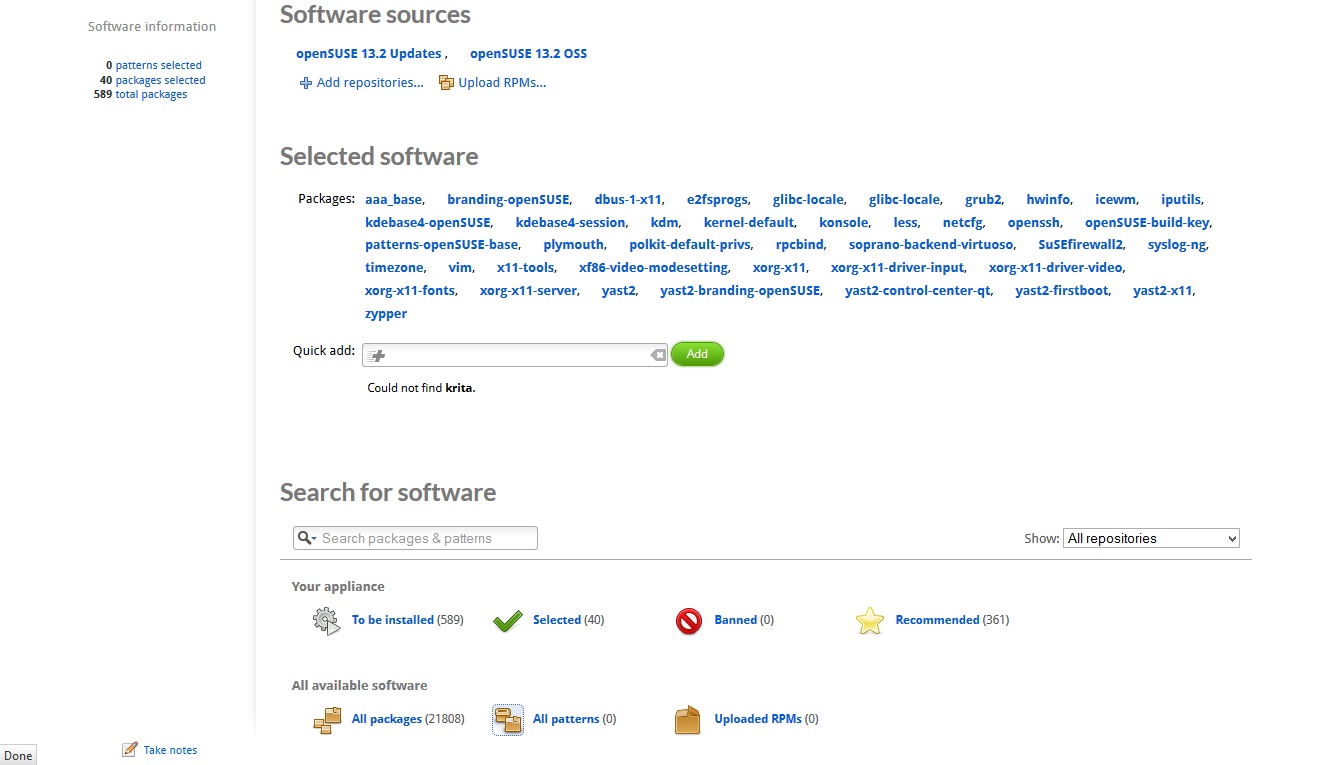Open the openSUSE-build-key package
Viewport: 1338px width, 765px height.
point(1147,223)
